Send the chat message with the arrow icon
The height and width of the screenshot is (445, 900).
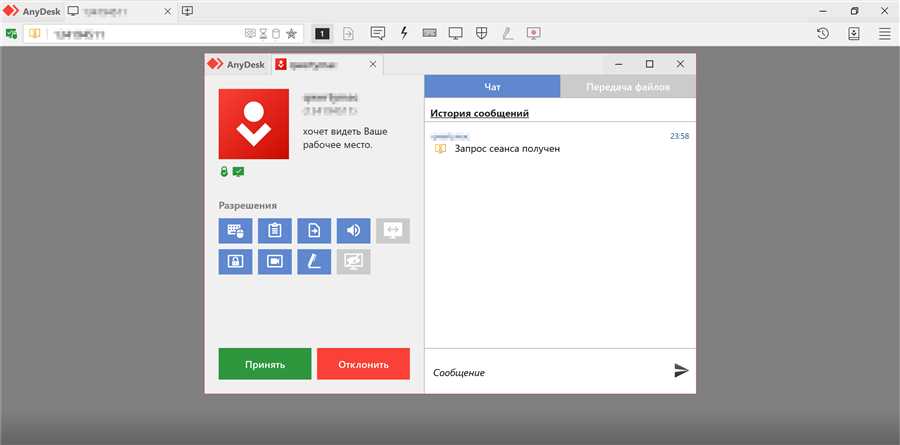point(681,370)
